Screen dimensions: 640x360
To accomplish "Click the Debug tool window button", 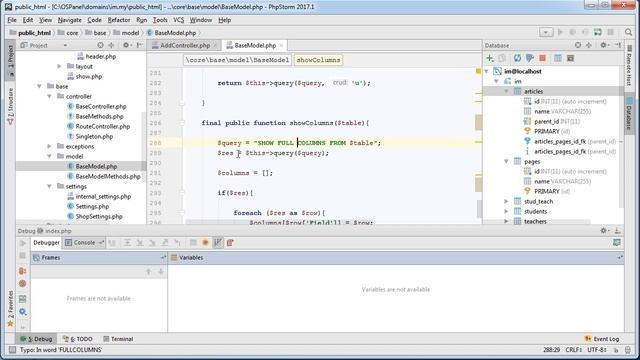I will click(36, 339).
